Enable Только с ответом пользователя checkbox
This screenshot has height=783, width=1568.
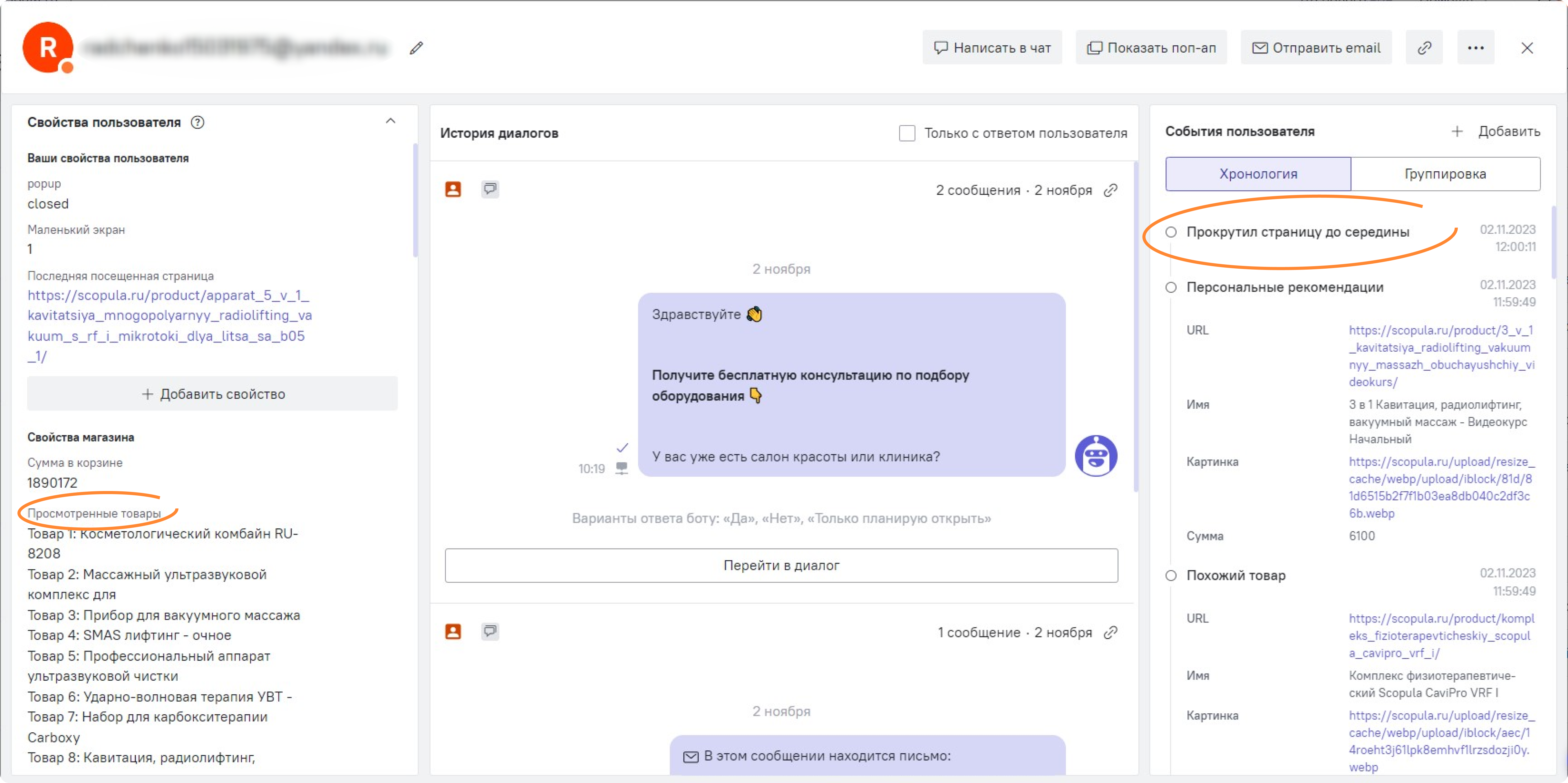907,133
